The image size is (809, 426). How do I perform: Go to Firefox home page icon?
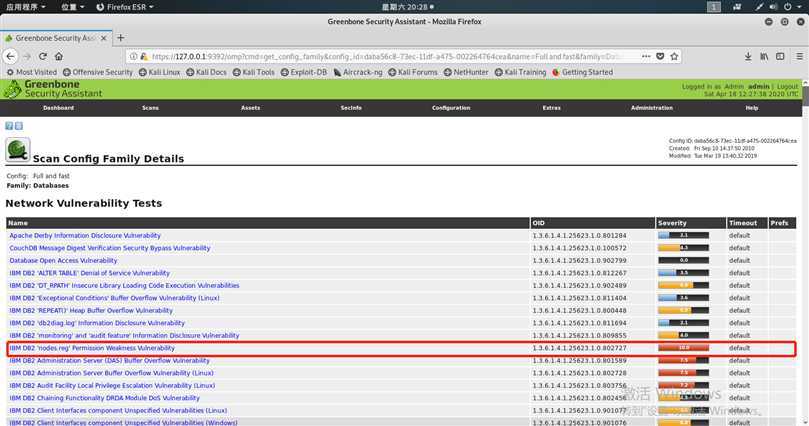[59, 56]
